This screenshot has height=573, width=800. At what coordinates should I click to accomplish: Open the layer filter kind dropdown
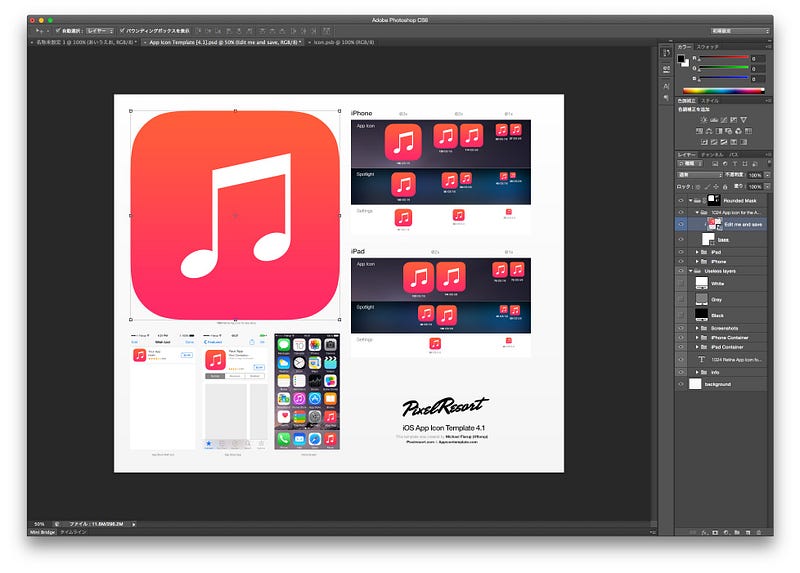click(x=690, y=164)
